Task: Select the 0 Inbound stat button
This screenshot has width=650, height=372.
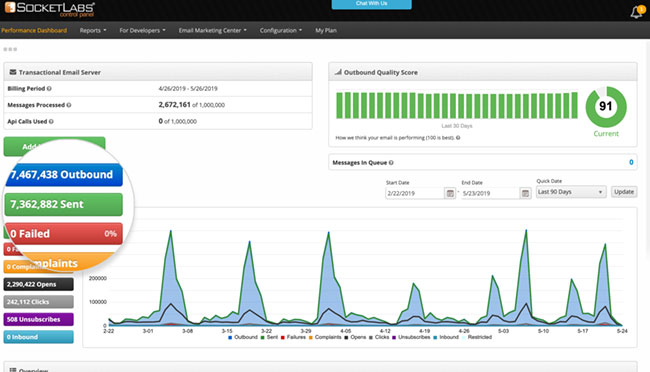Action: 39,337
